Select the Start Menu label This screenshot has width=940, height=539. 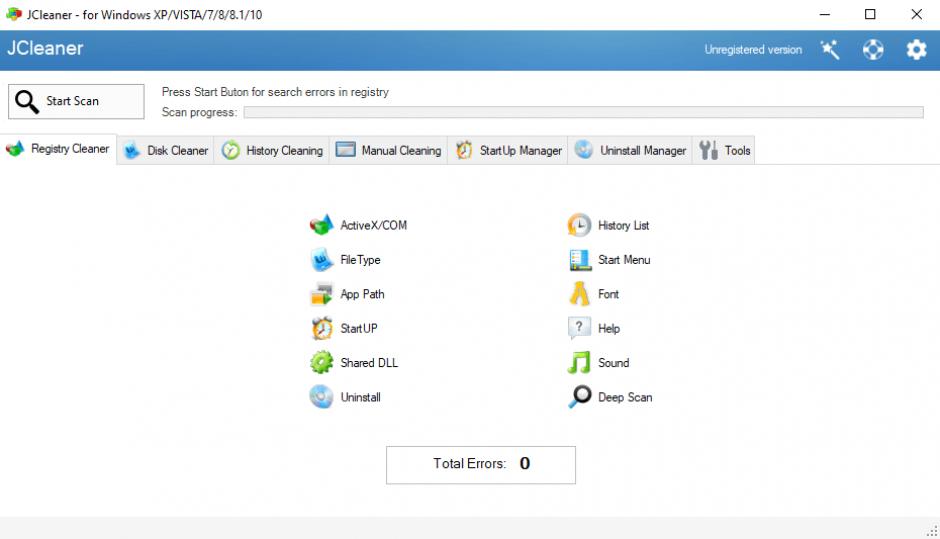[624, 260]
